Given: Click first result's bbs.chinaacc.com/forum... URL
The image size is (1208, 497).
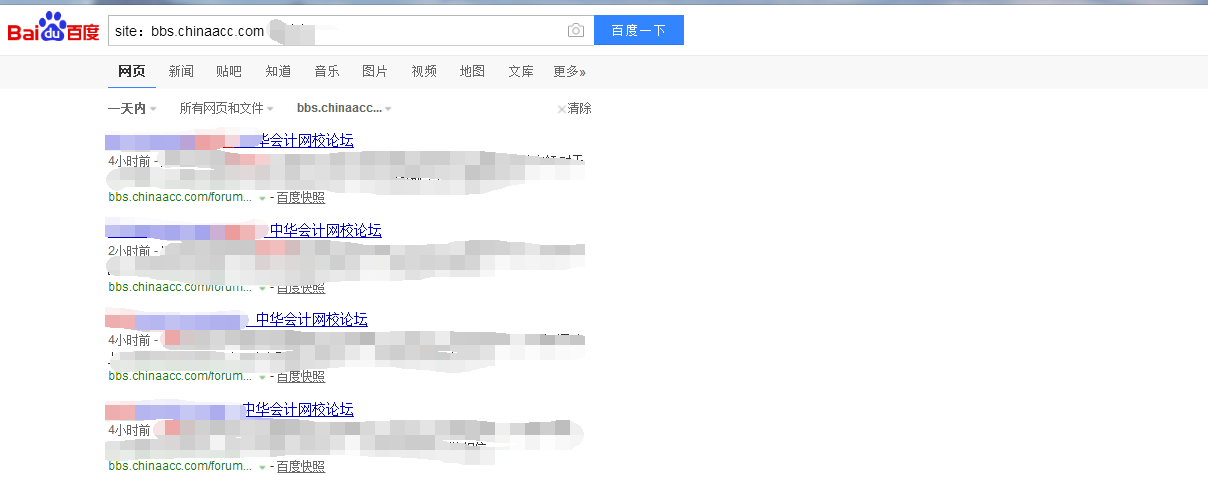Looking at the screenshot, I should click(180, 197).
